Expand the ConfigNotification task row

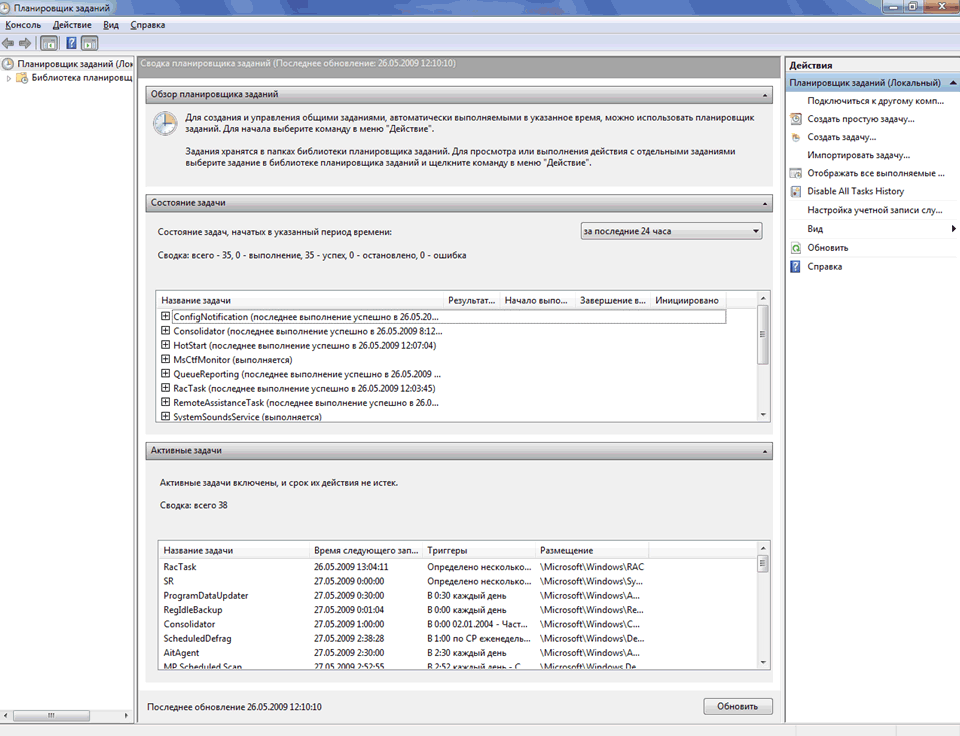click(166, 316)
